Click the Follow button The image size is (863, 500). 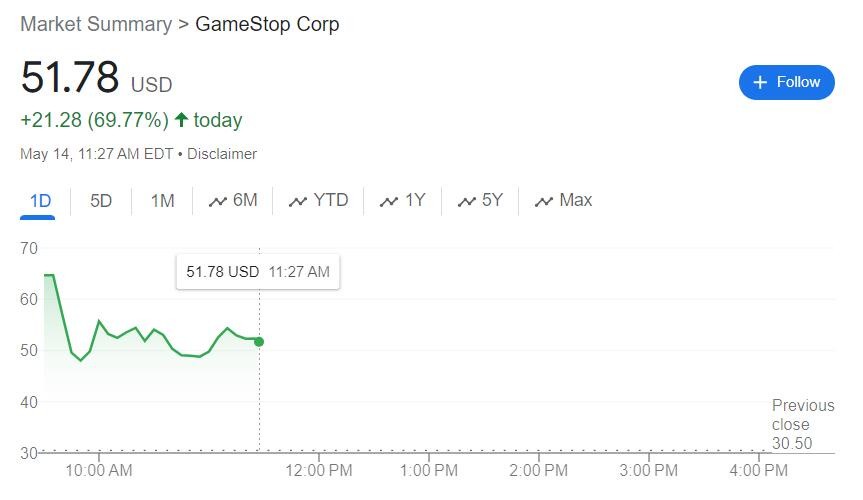click(786, 82)
